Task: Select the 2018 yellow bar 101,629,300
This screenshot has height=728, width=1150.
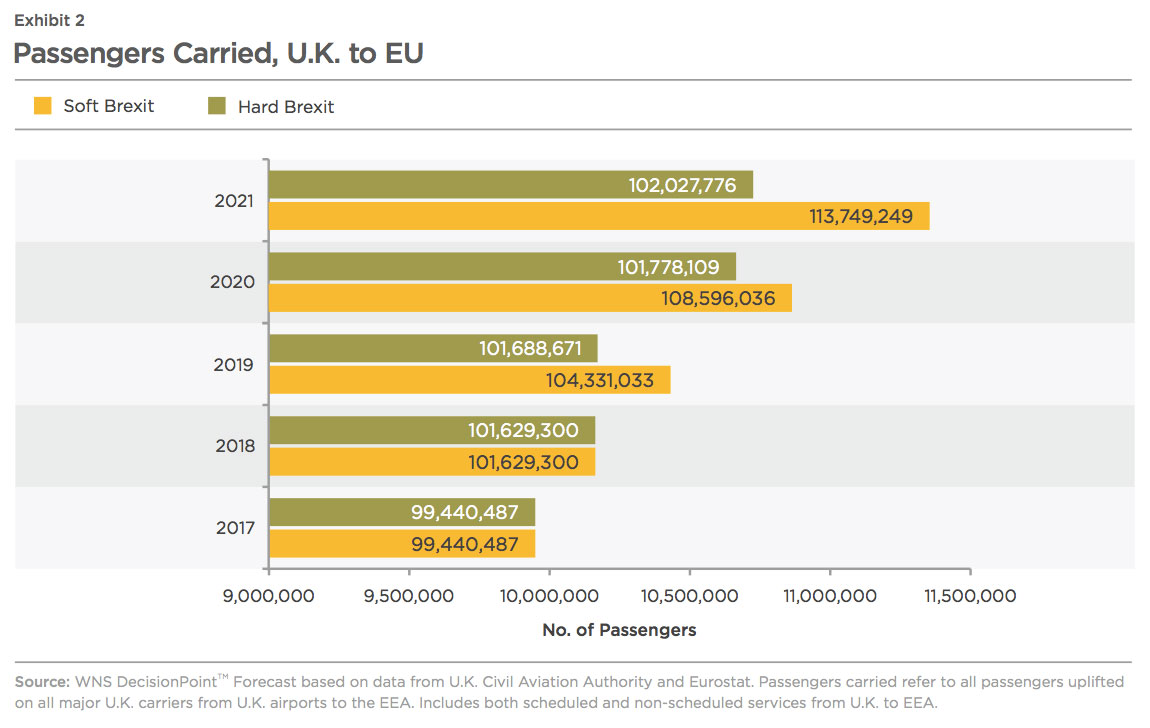Action: [432, 462]
